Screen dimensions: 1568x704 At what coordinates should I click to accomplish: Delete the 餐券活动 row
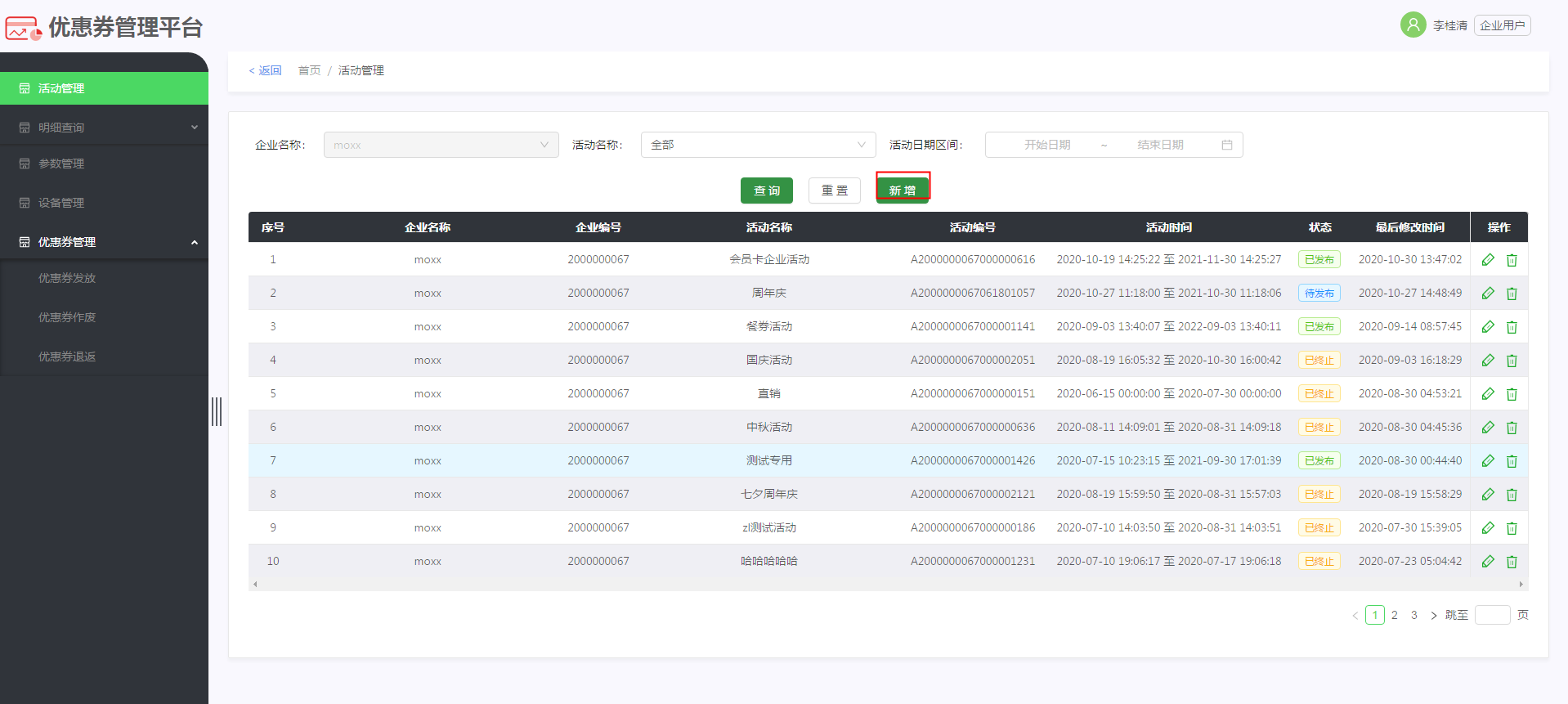pos(1512,327)
